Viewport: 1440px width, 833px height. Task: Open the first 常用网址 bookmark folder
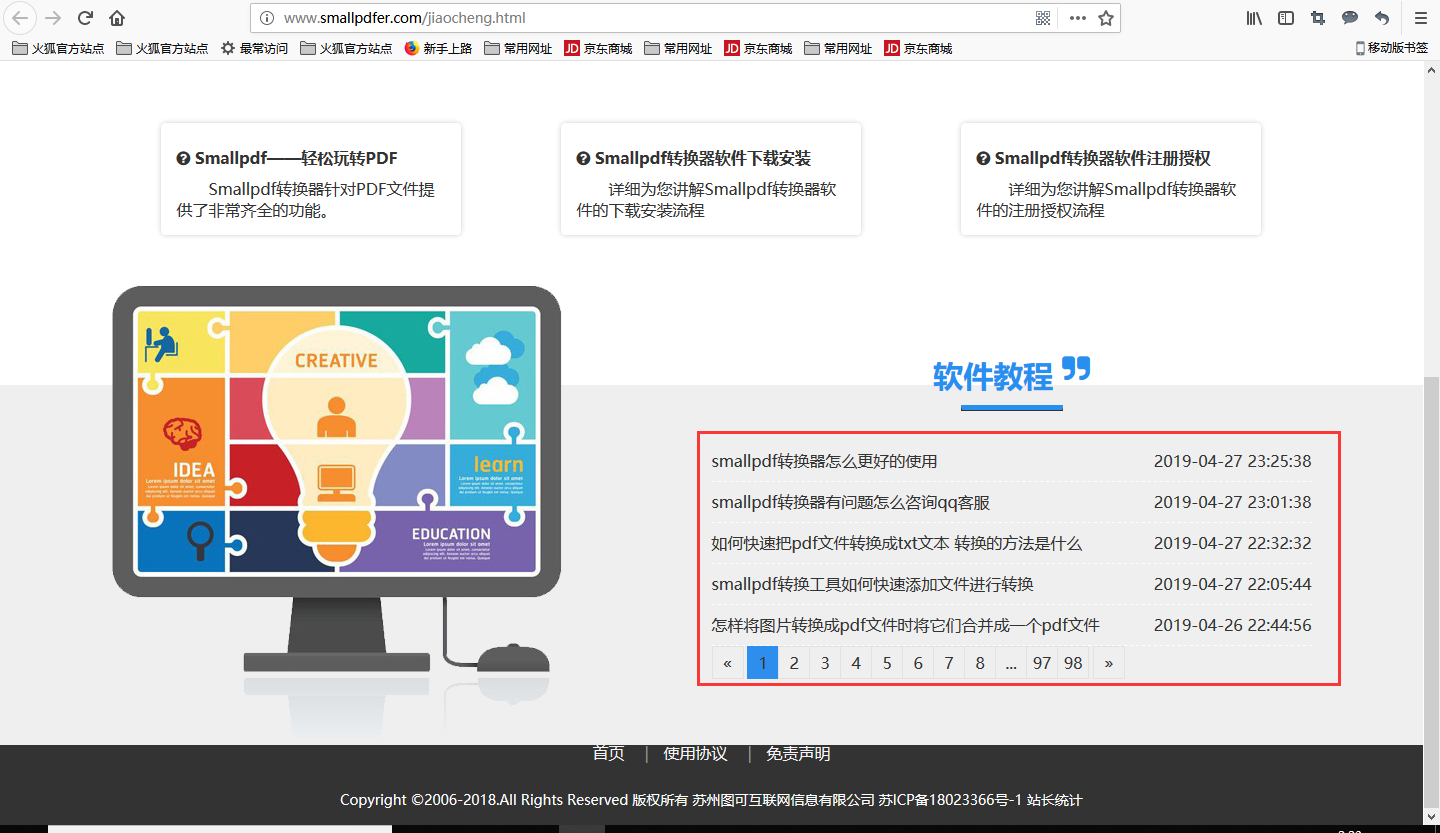pyautogui.click(x=518, y=48)
